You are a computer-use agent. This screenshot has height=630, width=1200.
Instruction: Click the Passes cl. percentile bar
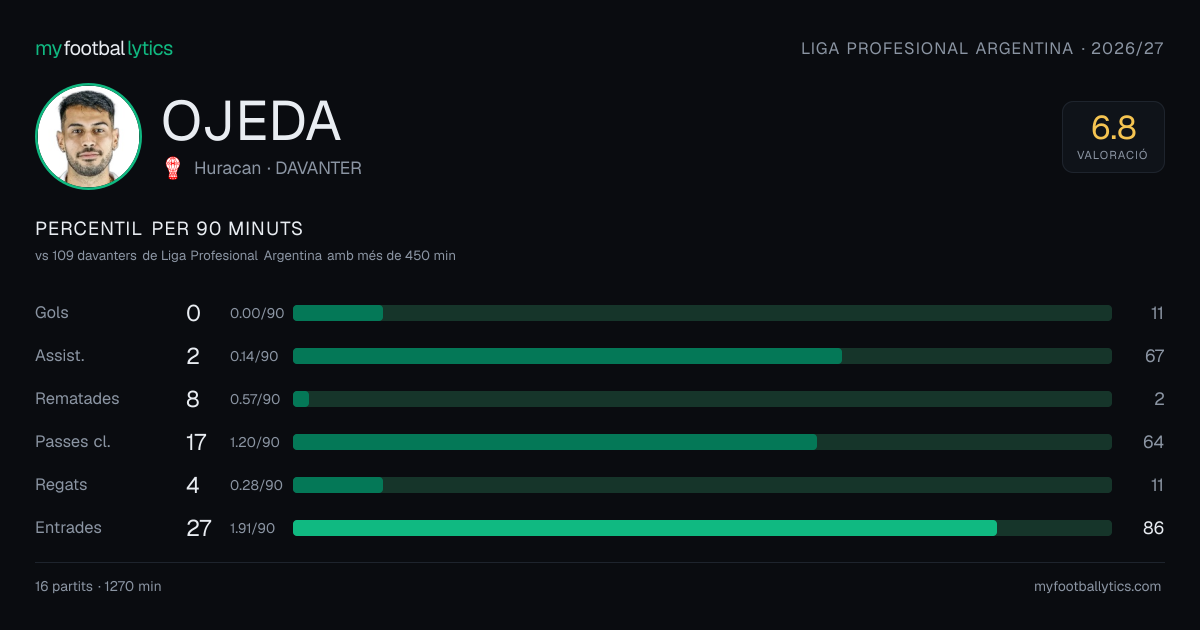click(x=702, y=442)
